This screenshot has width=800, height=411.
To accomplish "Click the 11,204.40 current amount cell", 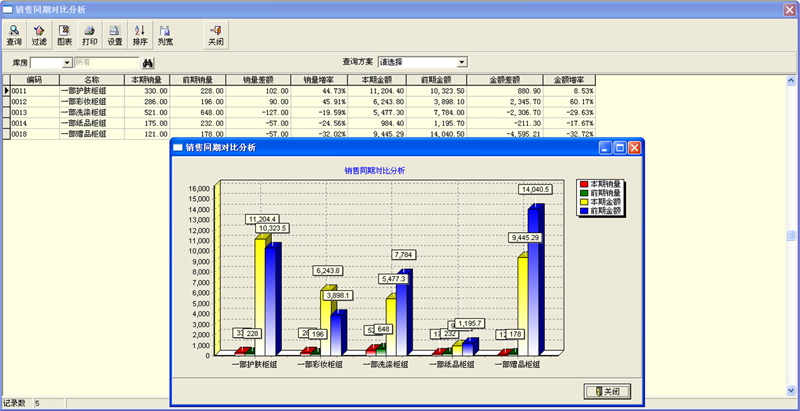I will (x=377, y=91).
